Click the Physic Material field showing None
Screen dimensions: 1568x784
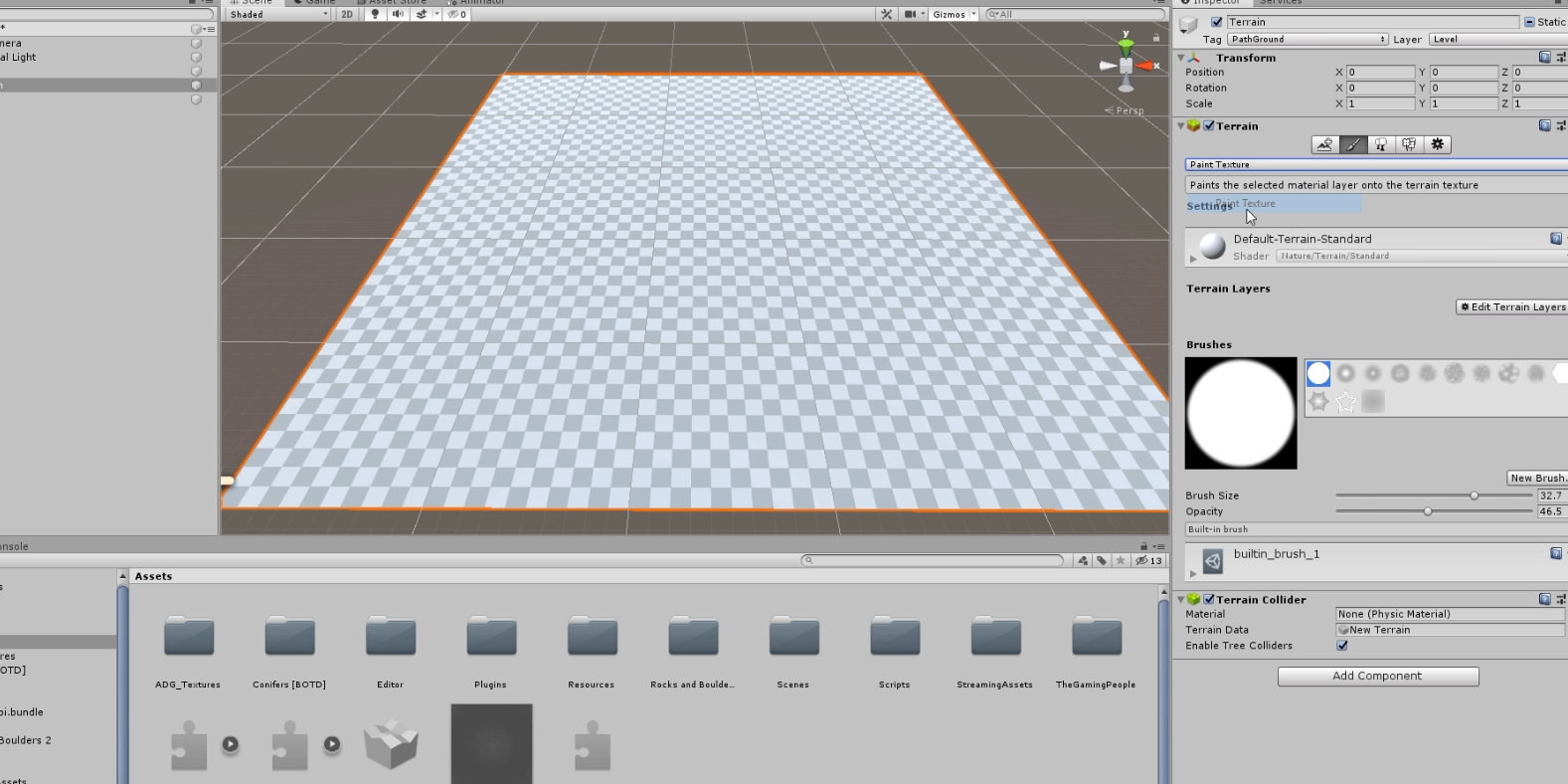point(1451,614)
